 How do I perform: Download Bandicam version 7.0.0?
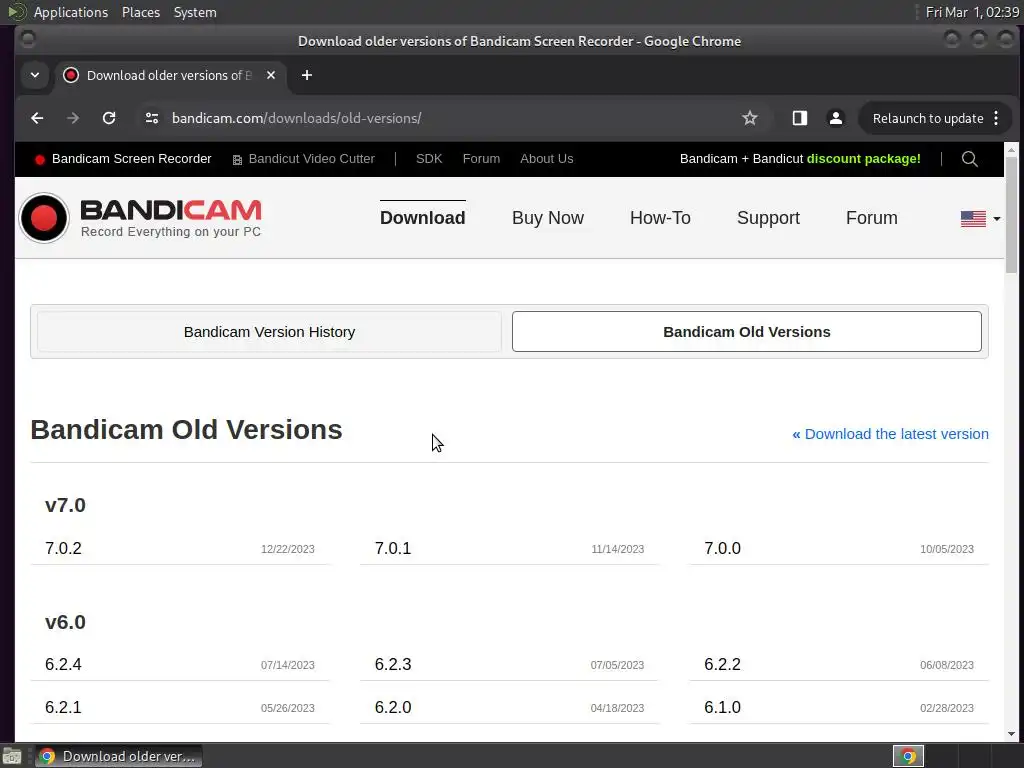722,549
